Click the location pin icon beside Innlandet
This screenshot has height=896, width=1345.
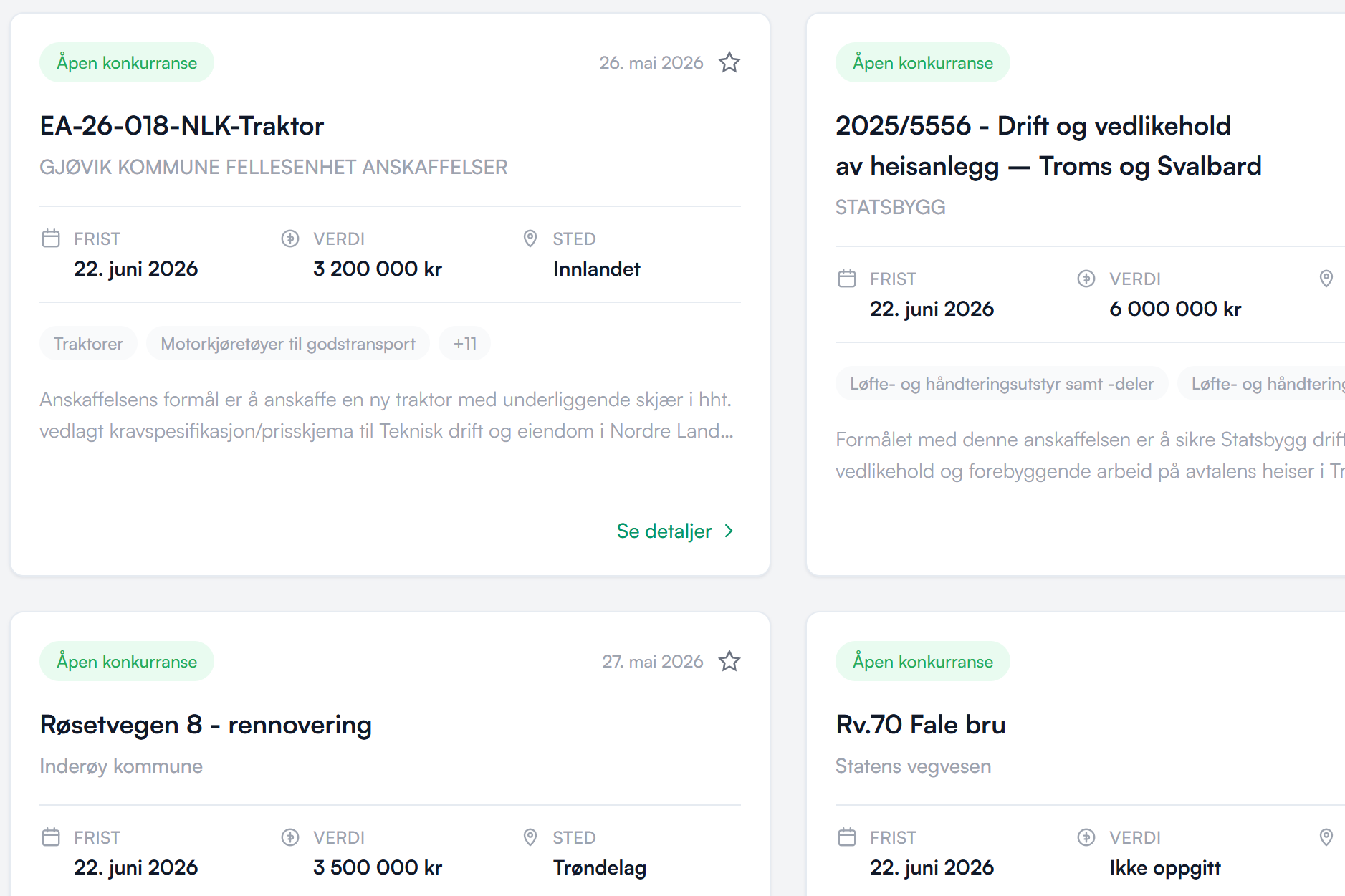[x=530, y=239]
